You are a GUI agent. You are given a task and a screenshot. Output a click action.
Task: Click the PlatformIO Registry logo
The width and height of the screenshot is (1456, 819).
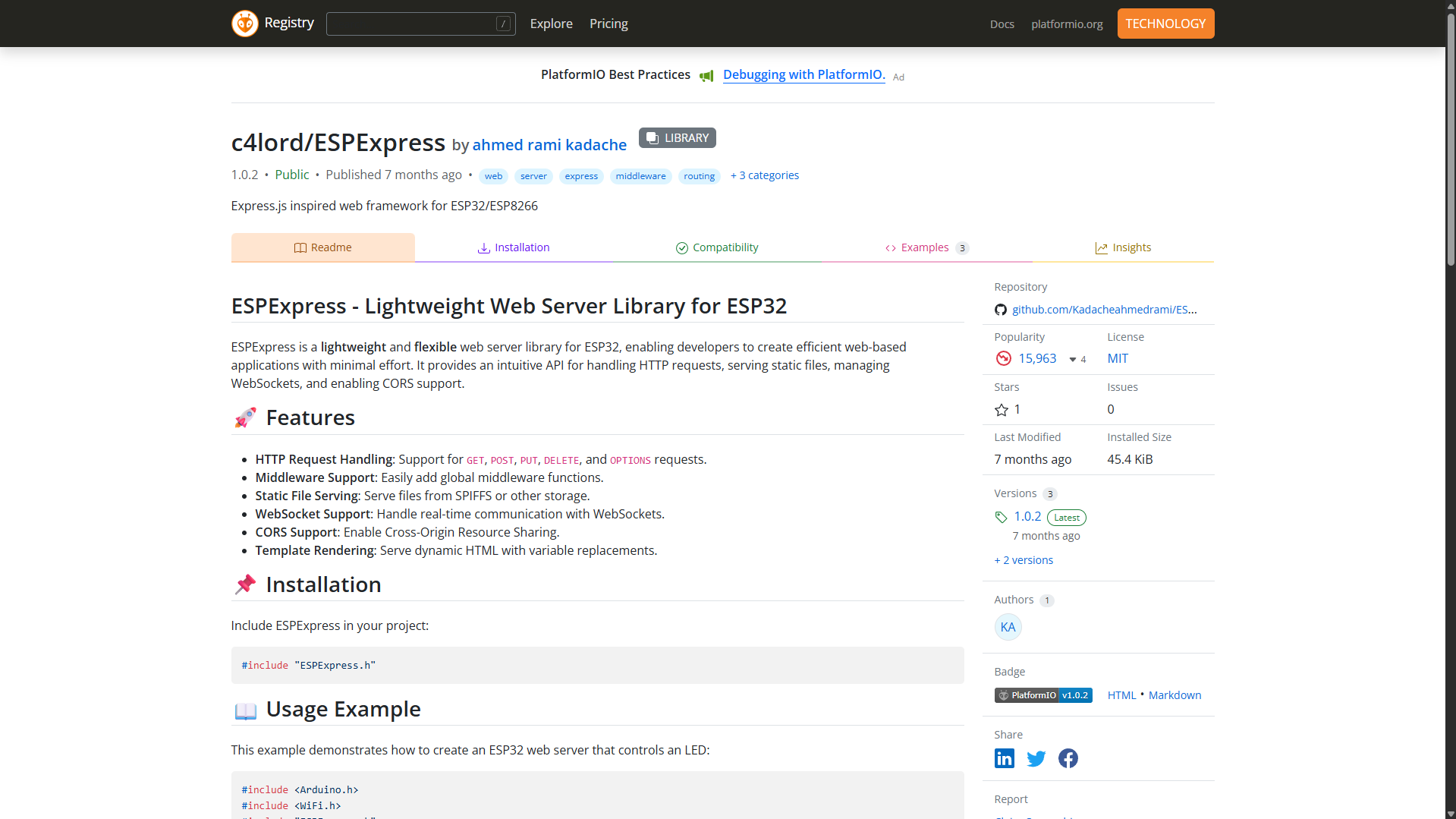[244, 23]
